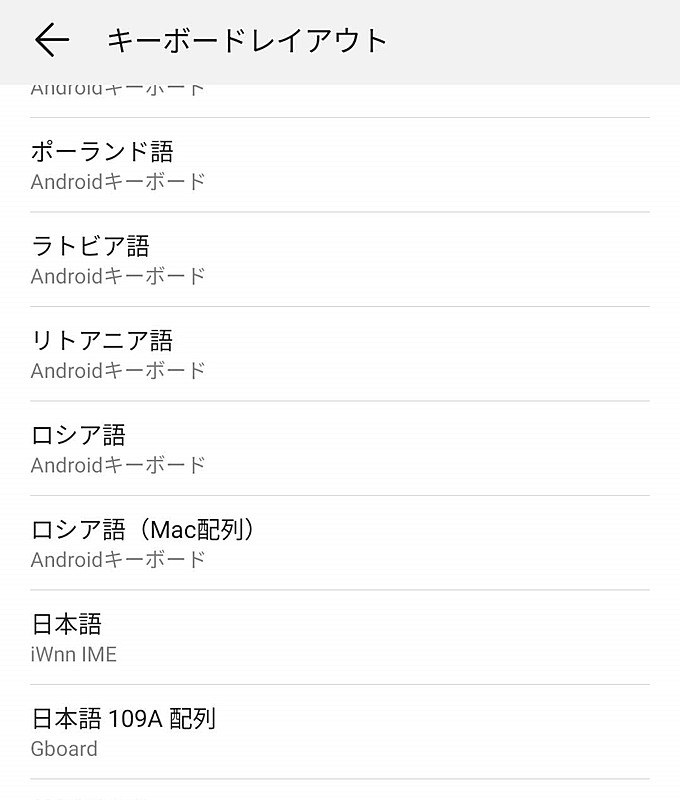Tap Androidキーボード subtitle under ロシア語（Mac配列）
The height and width of the screenshot is (800, 680).
coord(118,558)
